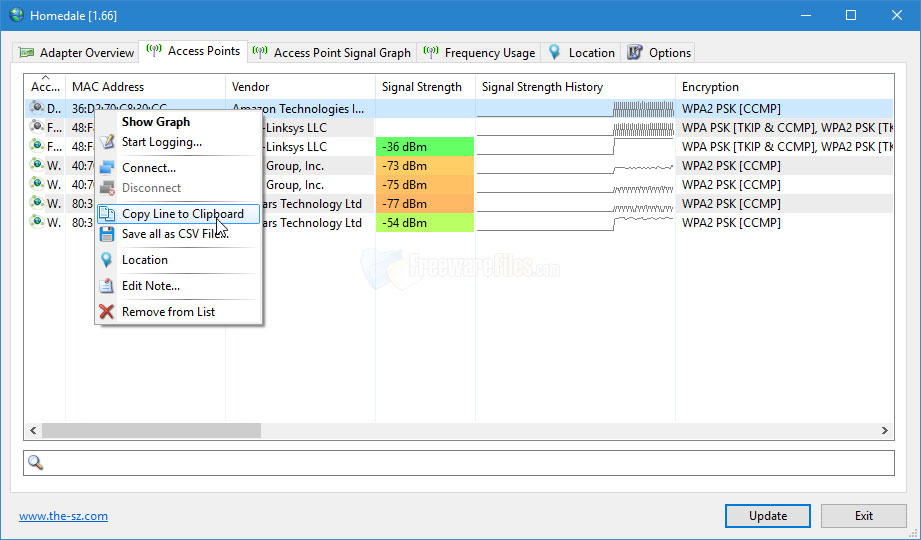The width and height of the screenshot is (921, 540).
Task: Choose Save all as CSV File
Action: 179,234
